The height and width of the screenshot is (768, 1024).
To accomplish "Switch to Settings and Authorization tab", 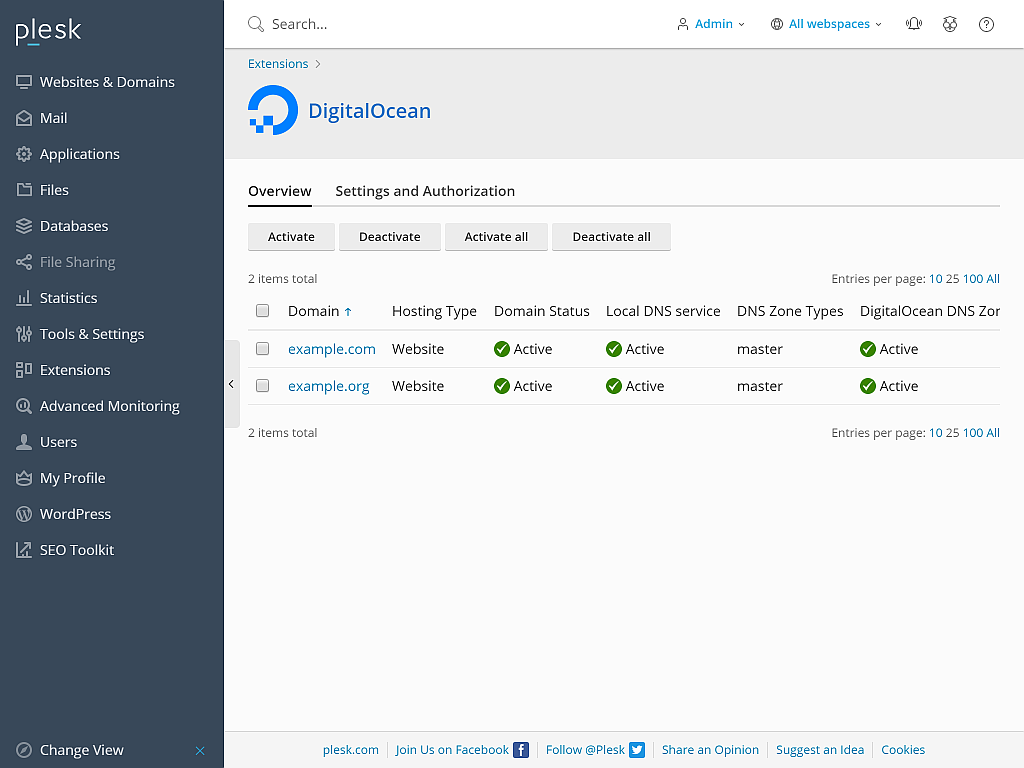I will coord(425,191).
